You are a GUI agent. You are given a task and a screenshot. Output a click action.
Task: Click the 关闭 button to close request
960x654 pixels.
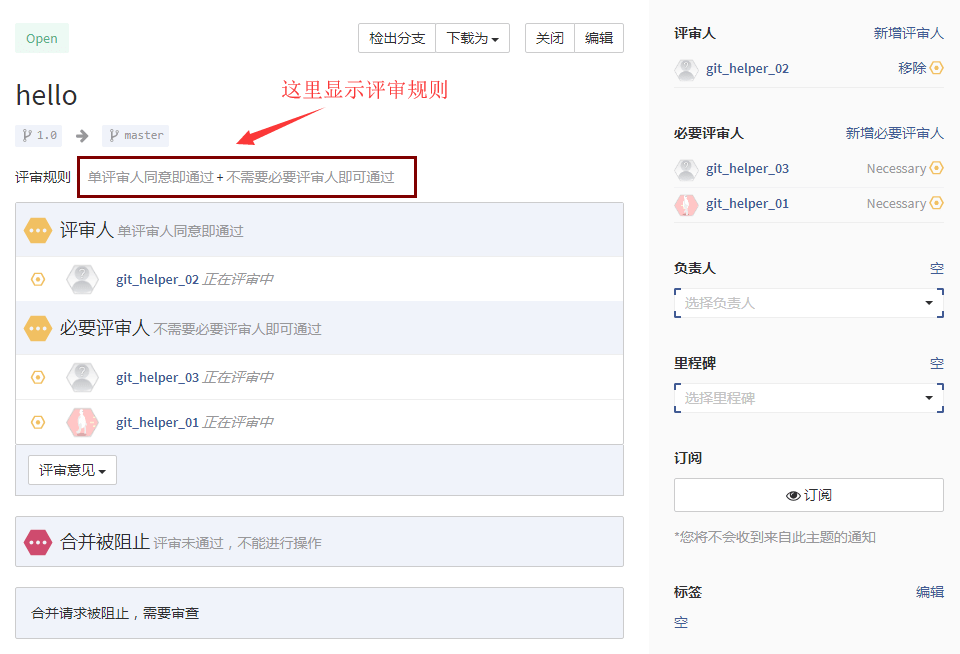549,38
